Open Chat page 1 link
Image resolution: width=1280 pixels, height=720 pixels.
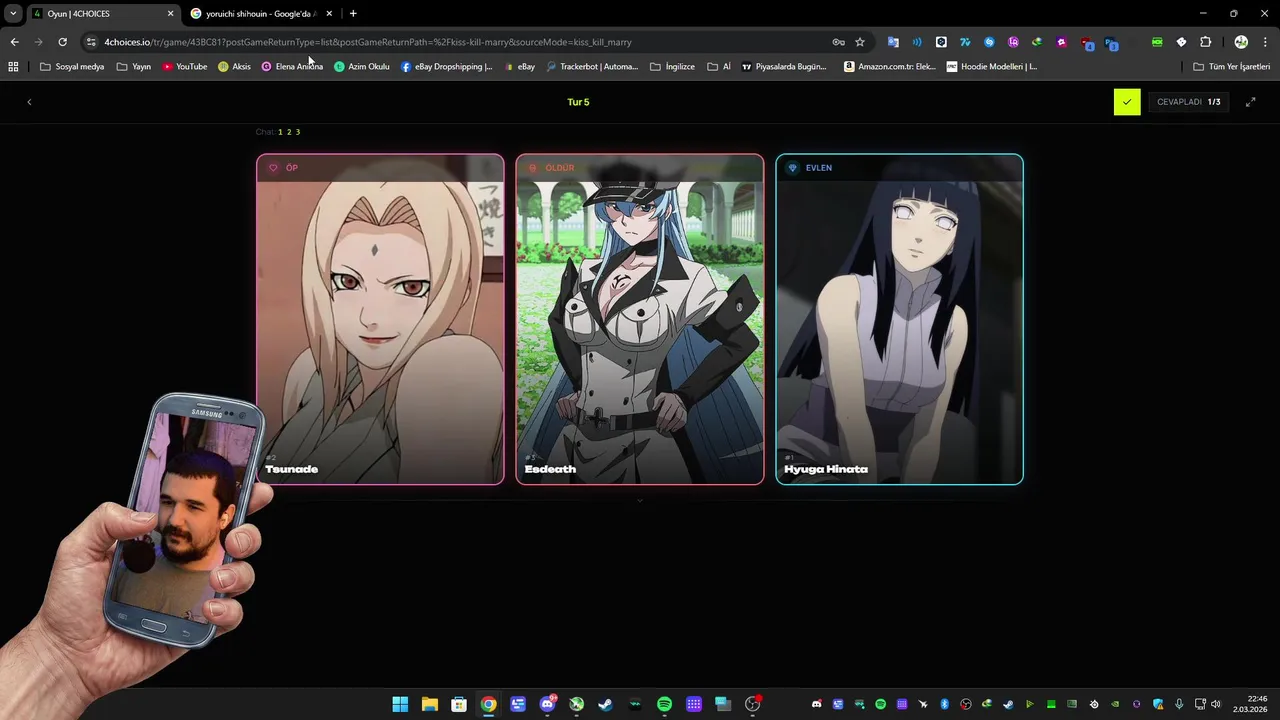point(280,132)
